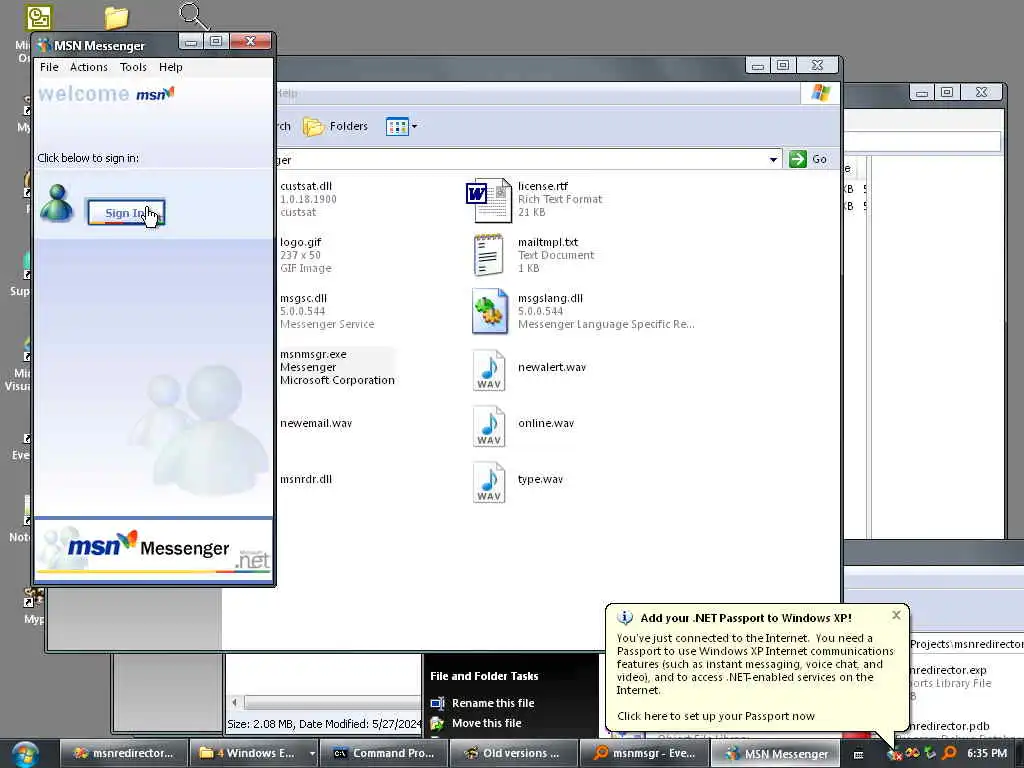The width and height of the screenshot is (1024, 768).
Task: Expand the Explorer address bar dropdown
Action: point(773,159)
